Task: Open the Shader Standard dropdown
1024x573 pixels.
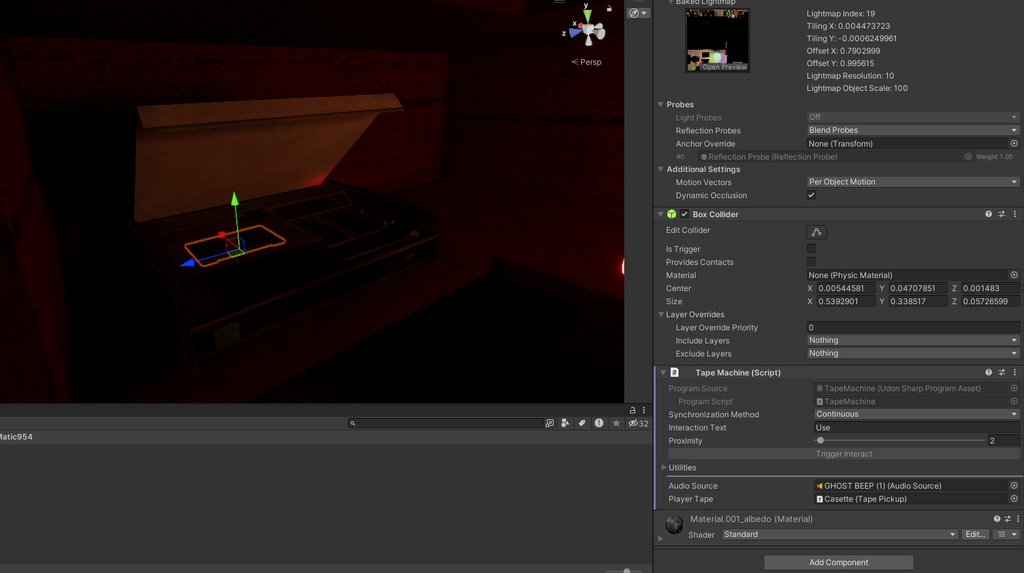Action: (x=840, y=534)
